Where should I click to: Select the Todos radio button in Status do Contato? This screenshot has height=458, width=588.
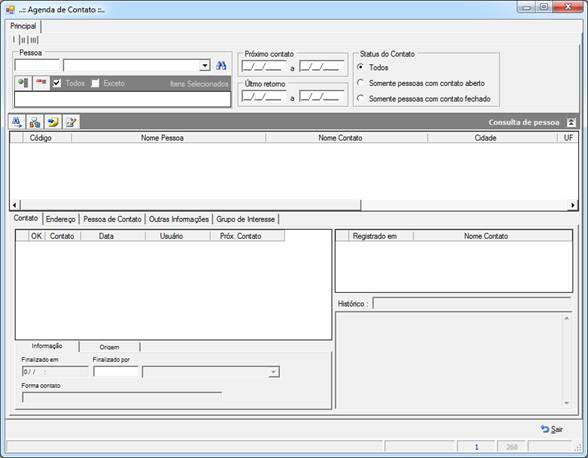click(x=360, y=67)
